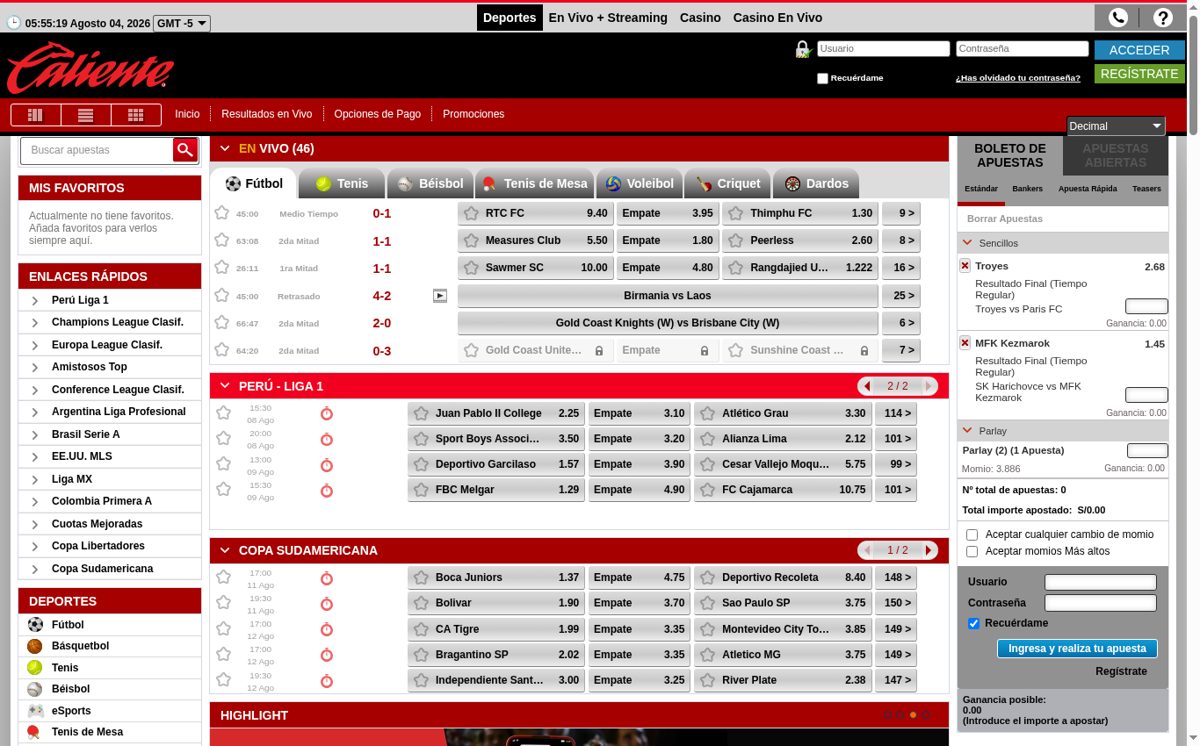The image size is (1200, 746).
Task: Click stopwatch icon for Juan Pablo II College match
Action: 326,413
